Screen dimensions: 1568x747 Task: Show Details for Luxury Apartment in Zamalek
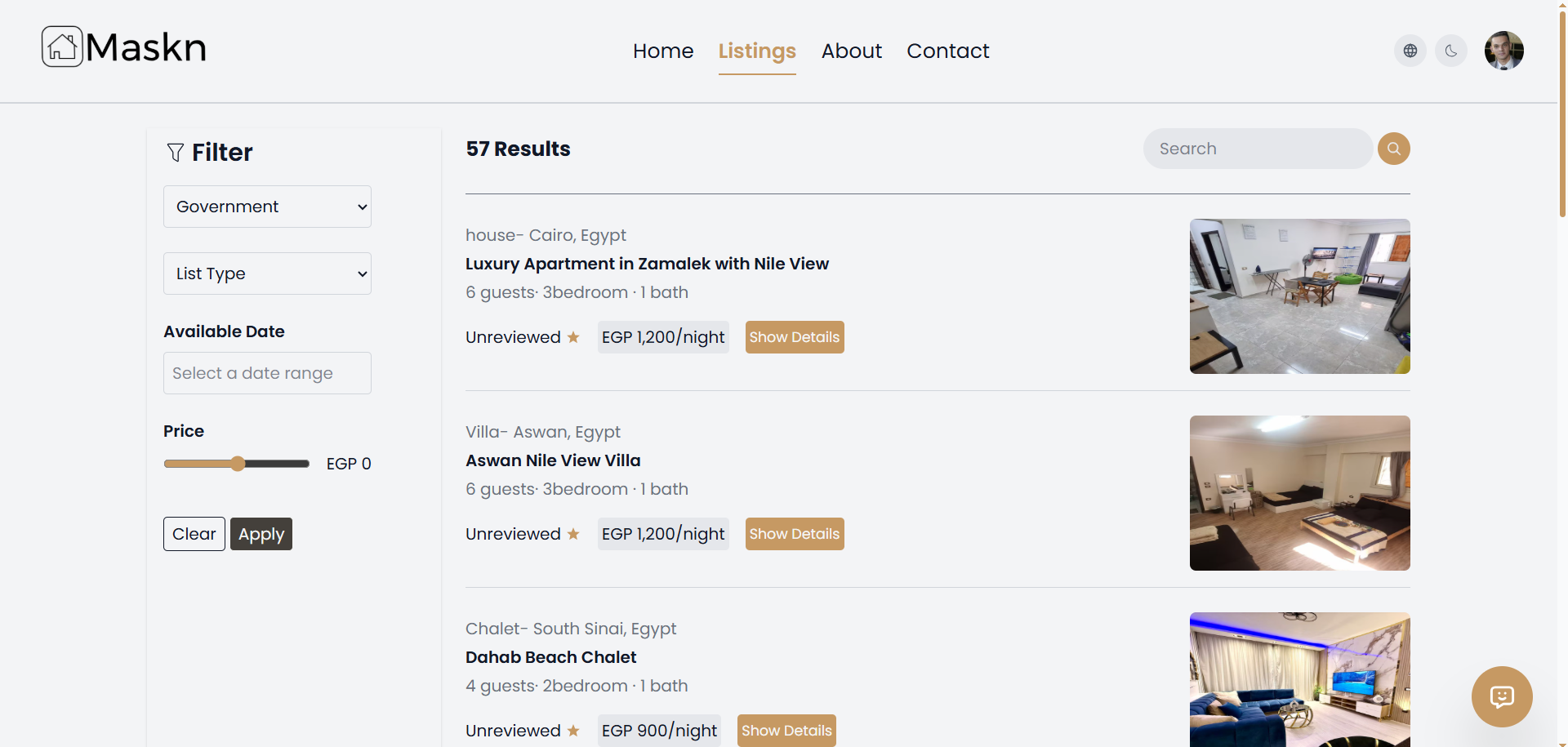[x=794, y=336]
